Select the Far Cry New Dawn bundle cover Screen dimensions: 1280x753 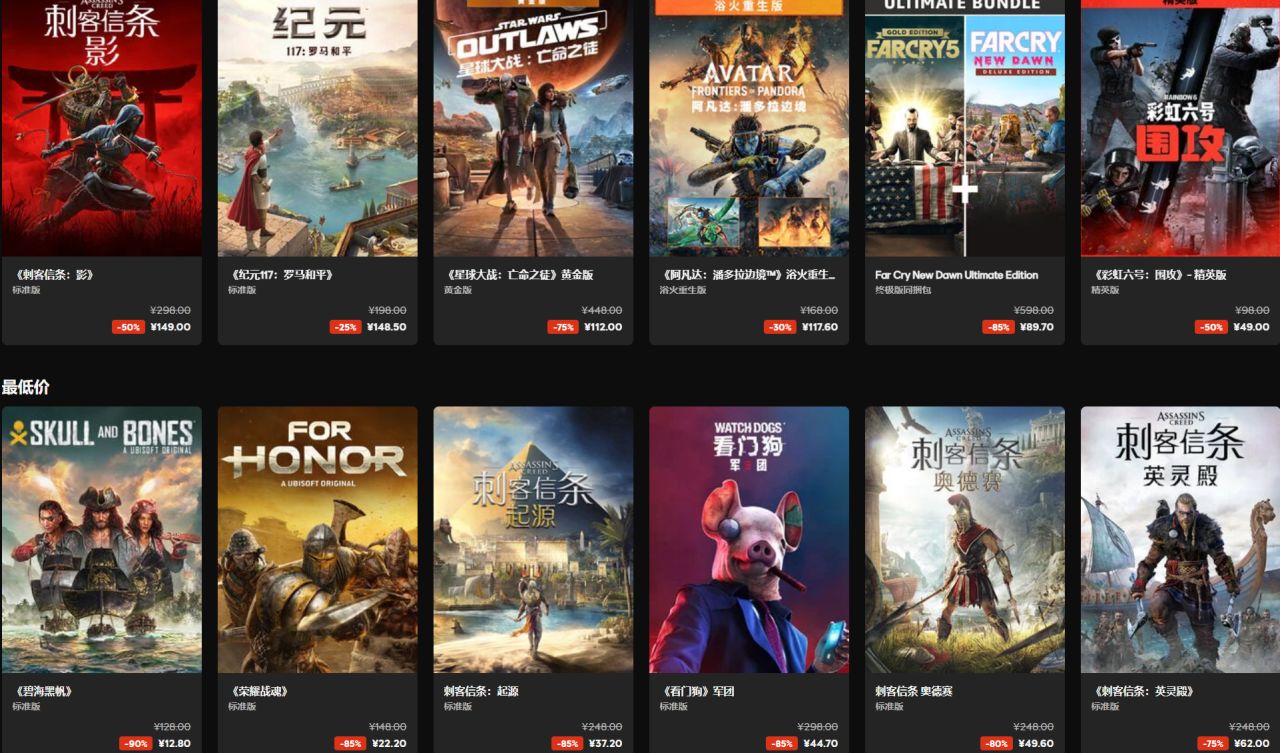pos(965,128)
